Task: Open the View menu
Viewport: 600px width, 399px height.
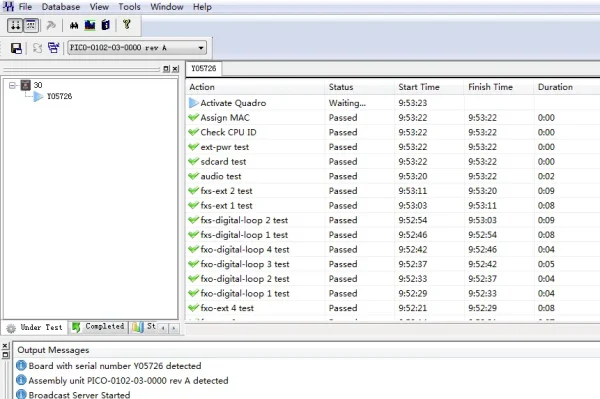Action: tap(99, 7)
